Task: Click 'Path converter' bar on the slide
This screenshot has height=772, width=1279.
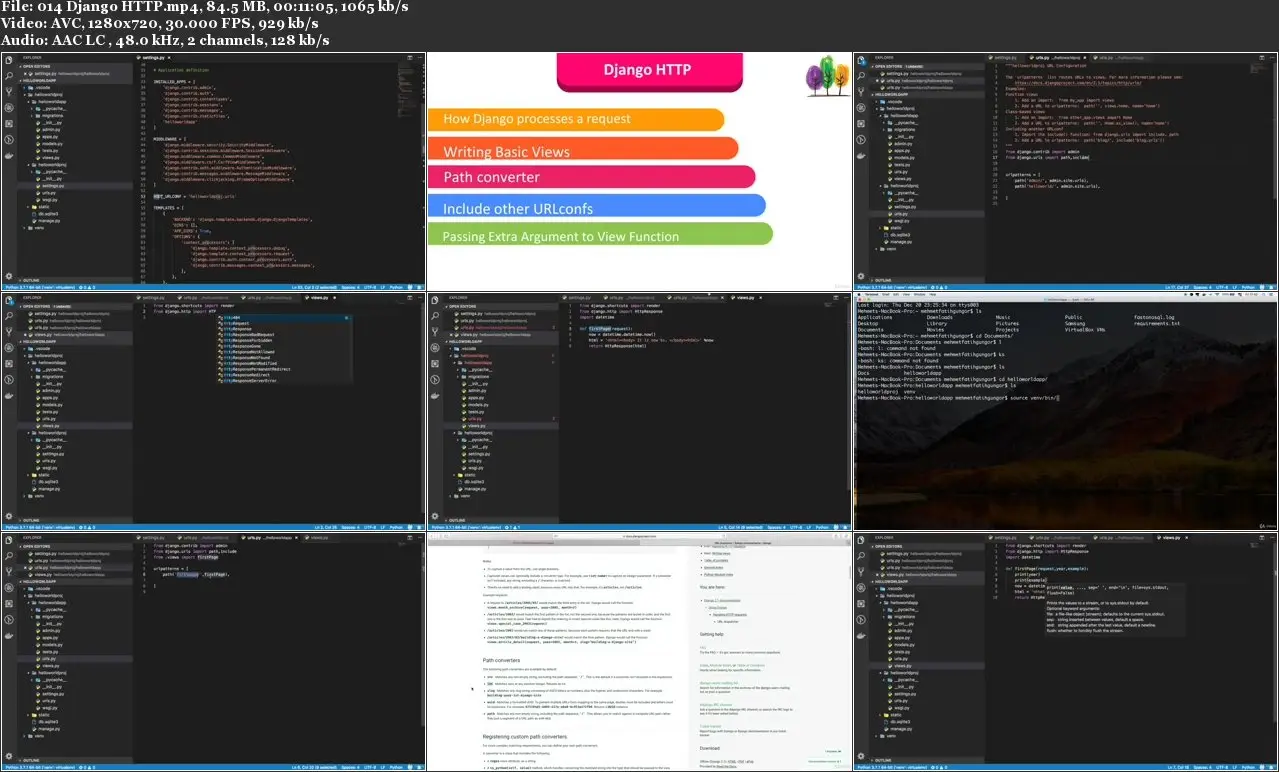Action: pyautogui.click(x=594, y=177)
